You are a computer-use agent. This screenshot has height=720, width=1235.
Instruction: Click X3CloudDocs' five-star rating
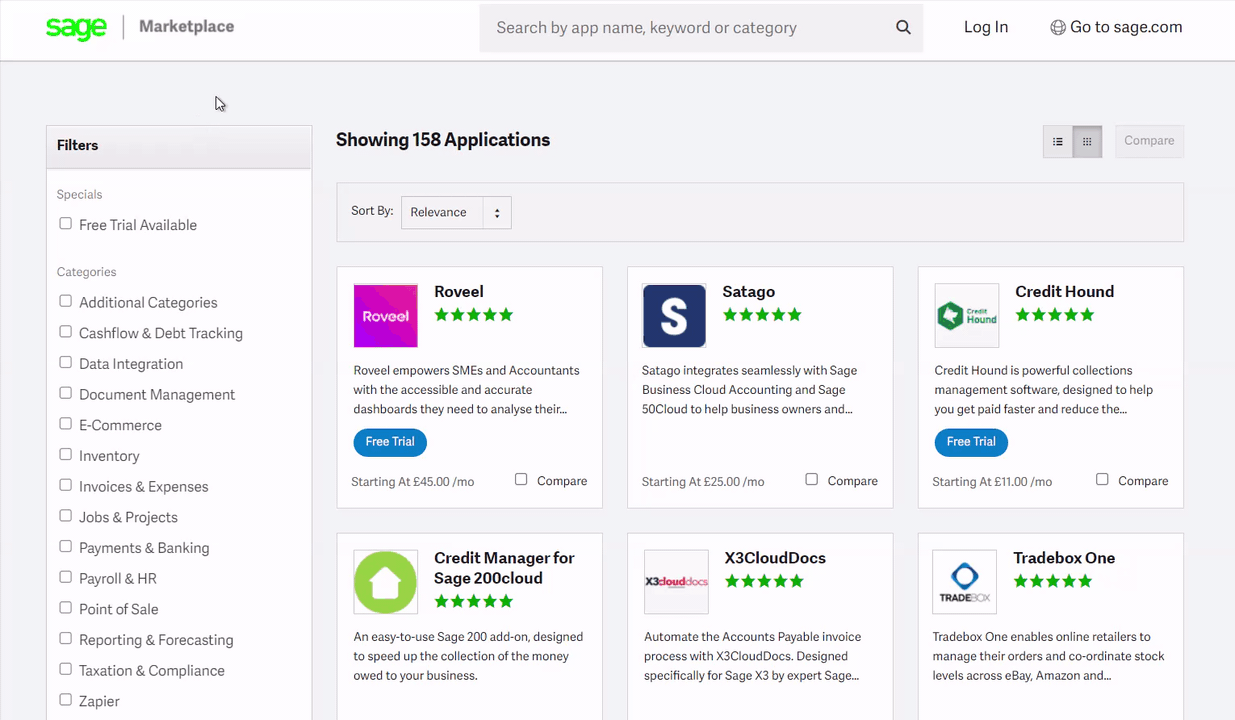click(764, 581)
